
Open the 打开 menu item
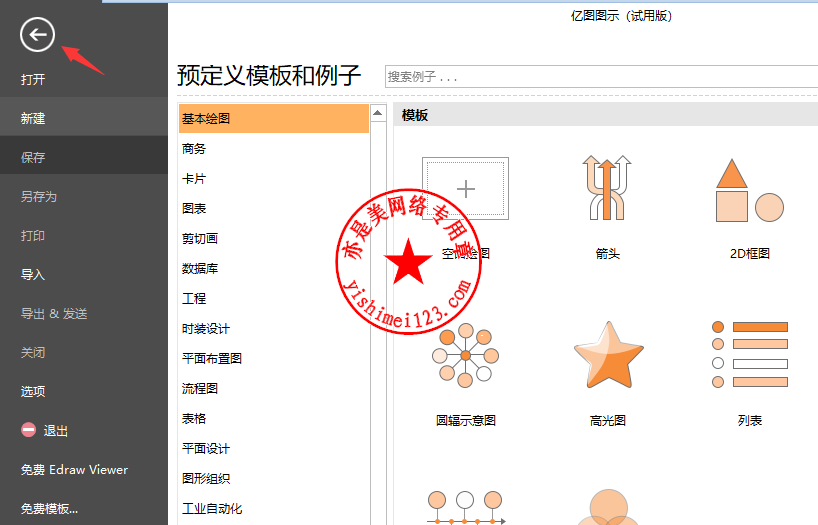click(33, 80)
